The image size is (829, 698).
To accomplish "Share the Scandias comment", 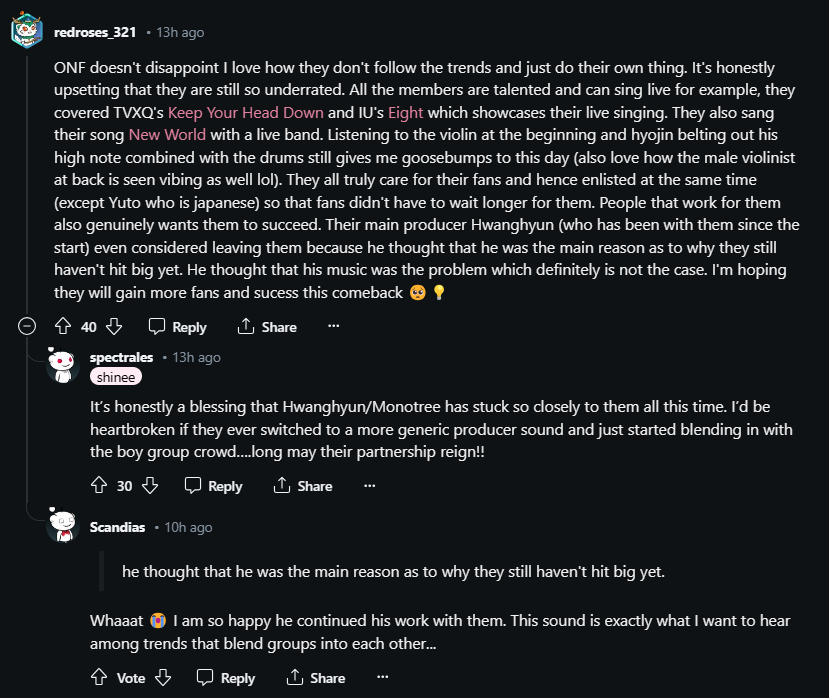I will tap(316, 678).
